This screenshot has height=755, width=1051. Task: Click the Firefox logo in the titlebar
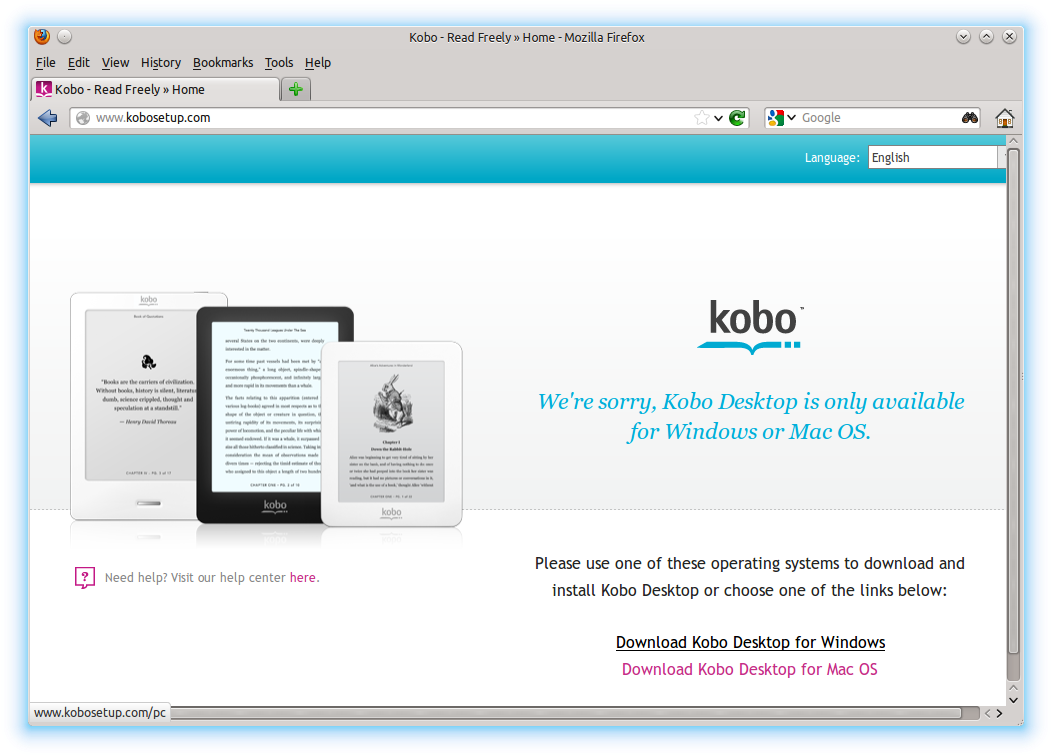(40, 36)
